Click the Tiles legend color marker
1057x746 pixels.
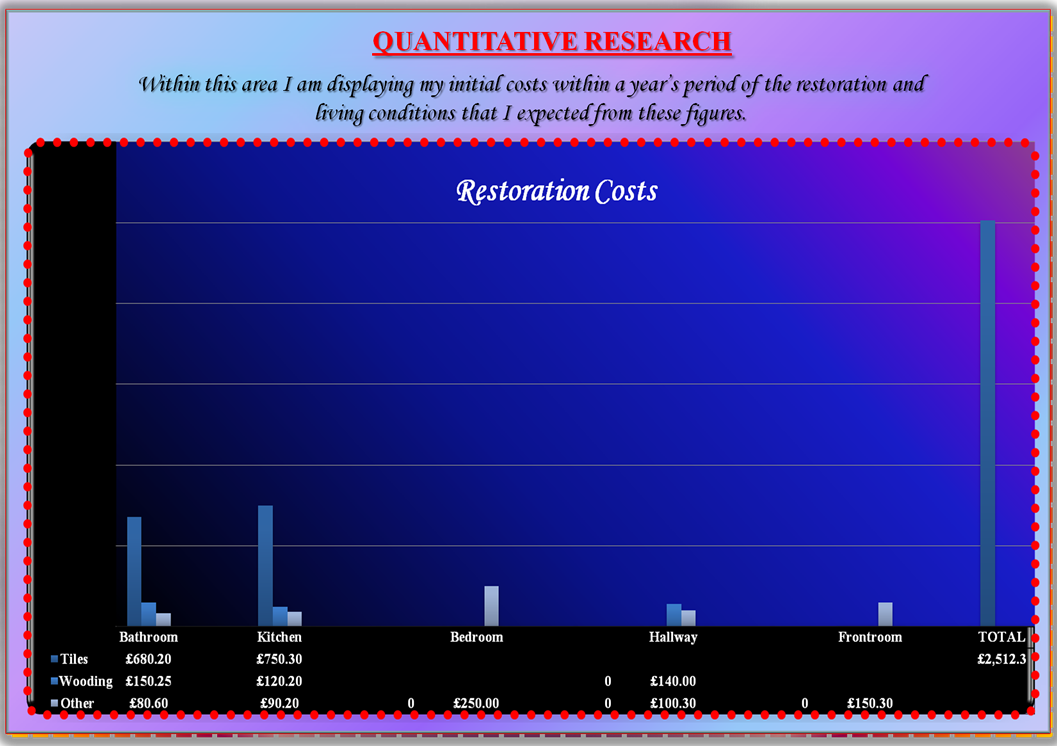pyautogui.click(x=54, y=660)
